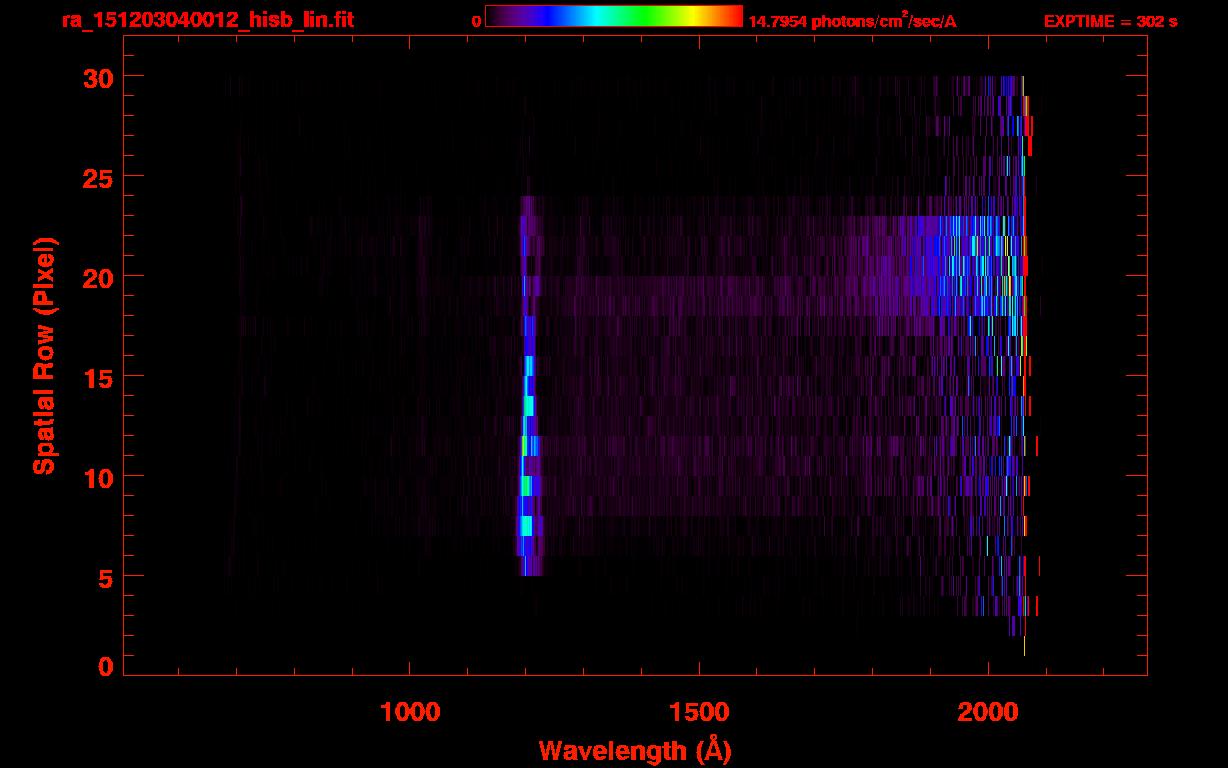The height and width of the screenshot is (768, 1228).
Task: Click the Spatial Row (Pixel) axis title
Action: pyautogui.click(x=45, y=355)
